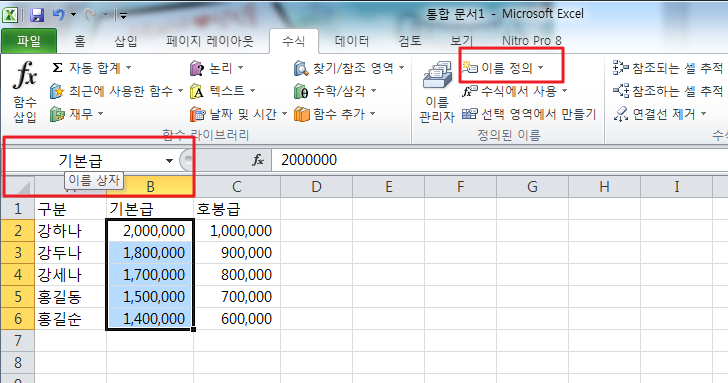The width and height of the screenshot is (728, 383).
Task: Expand the Use in Formula (수식에서 사용) arrow
Action: [565, 91]
